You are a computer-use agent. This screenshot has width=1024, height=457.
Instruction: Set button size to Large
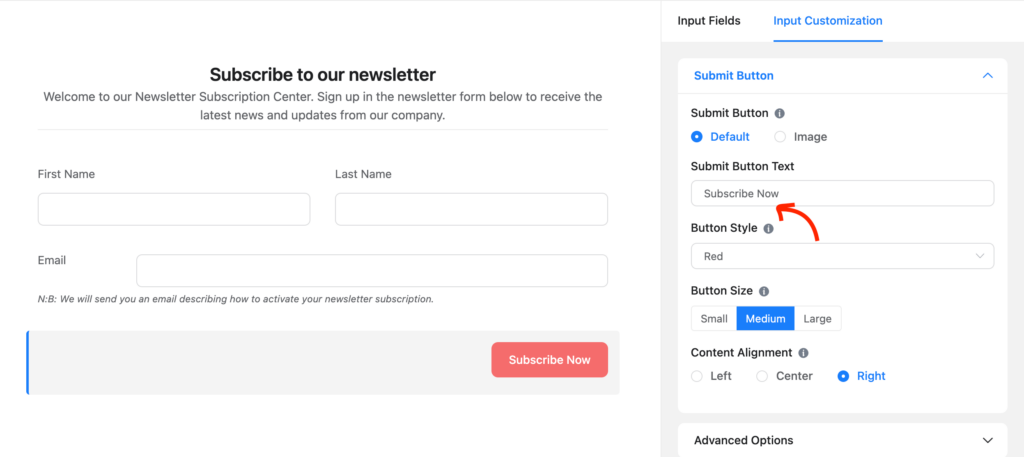pyautogui.click(x=818, y=319)
